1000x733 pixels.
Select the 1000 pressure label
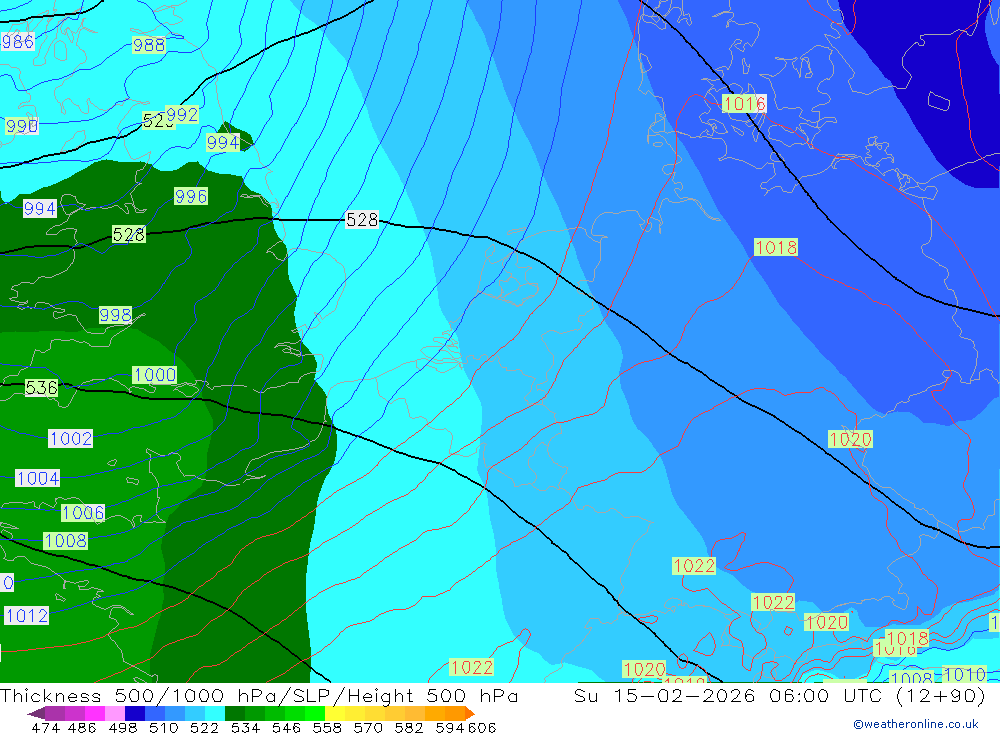155,375
